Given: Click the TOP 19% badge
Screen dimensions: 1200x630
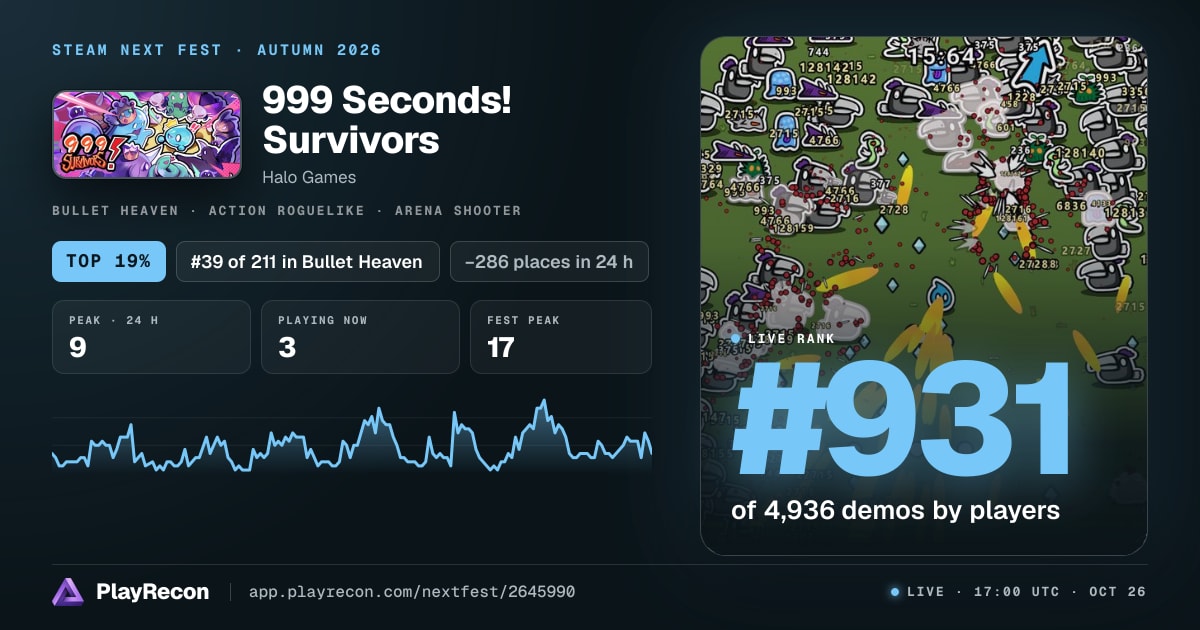Looking at the screenshot, I should click(109, 262).
